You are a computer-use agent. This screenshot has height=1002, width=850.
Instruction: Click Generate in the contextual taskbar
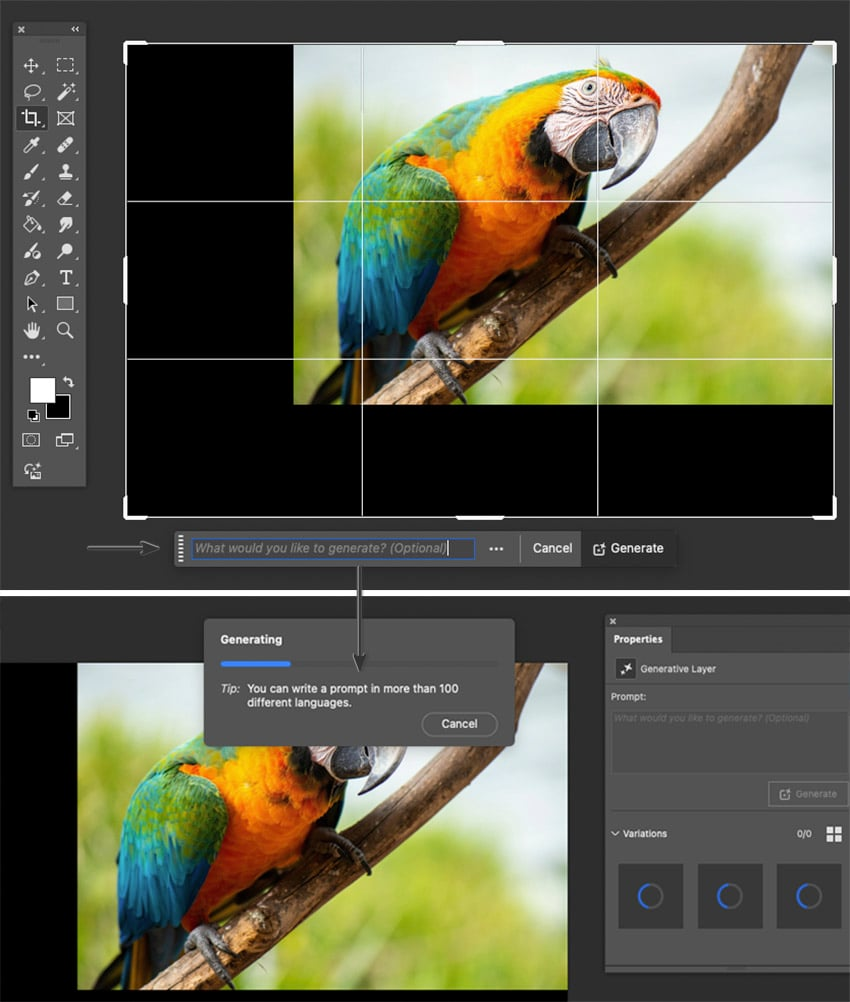pyautogui.click(x=628, y=548)
